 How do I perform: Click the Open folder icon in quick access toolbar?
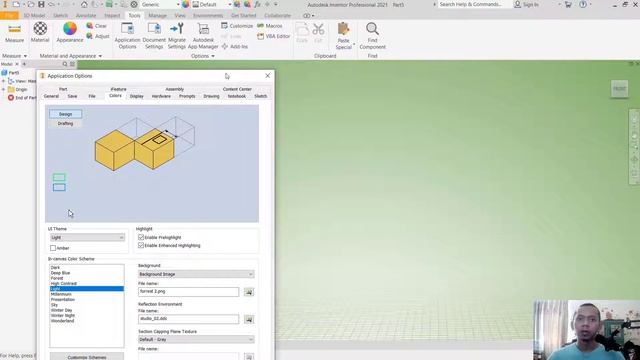pyautogui.click(x=31, y=4)
